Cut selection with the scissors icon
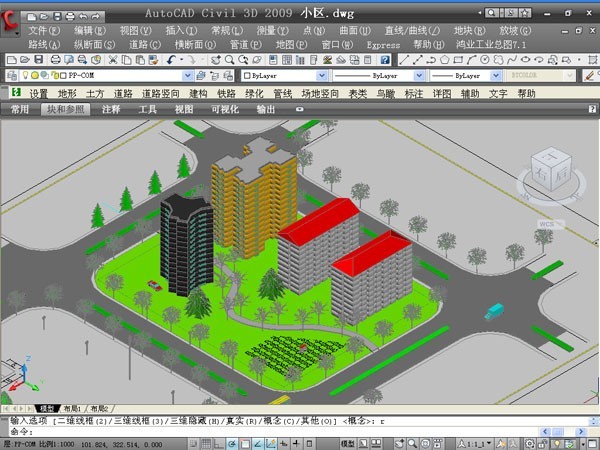 point(112,60)
